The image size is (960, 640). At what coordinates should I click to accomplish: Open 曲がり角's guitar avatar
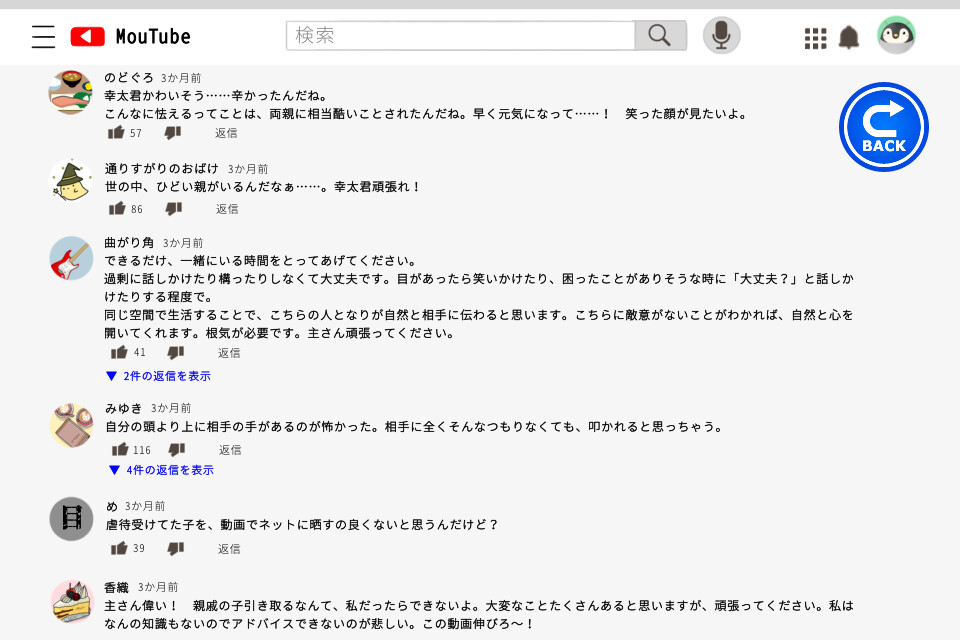(x=71, y=258)
